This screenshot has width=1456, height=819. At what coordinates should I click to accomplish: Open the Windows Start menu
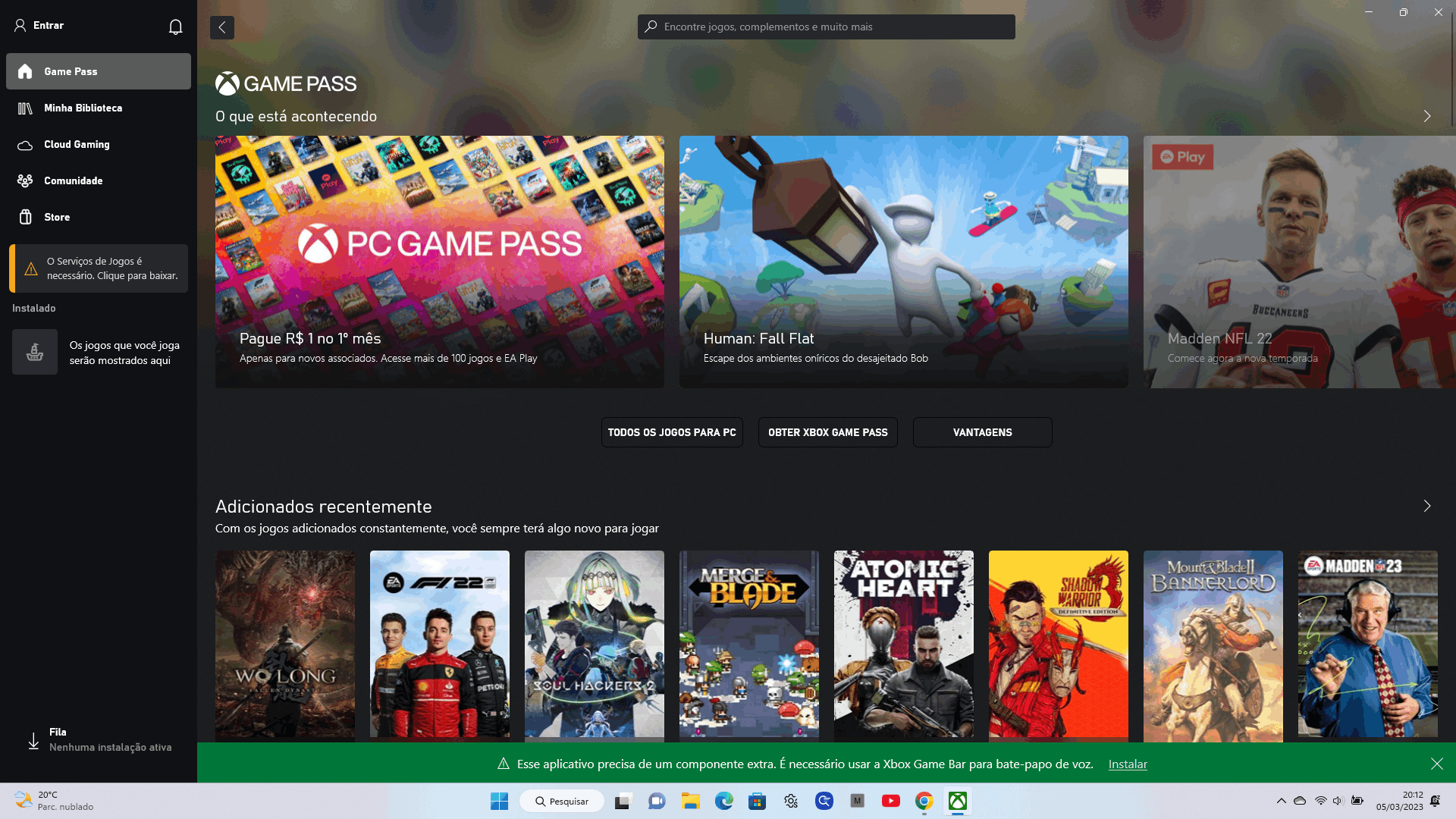pos(500,801)
